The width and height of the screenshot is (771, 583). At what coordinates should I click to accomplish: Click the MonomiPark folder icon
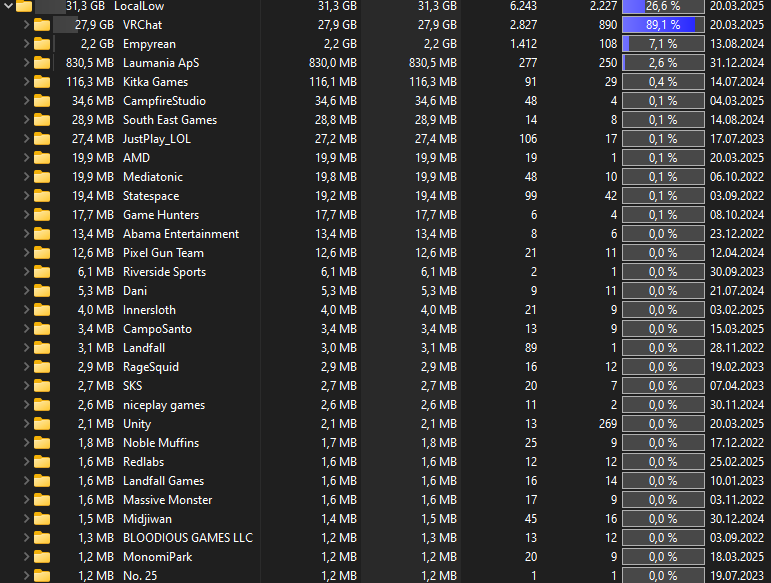42,557
